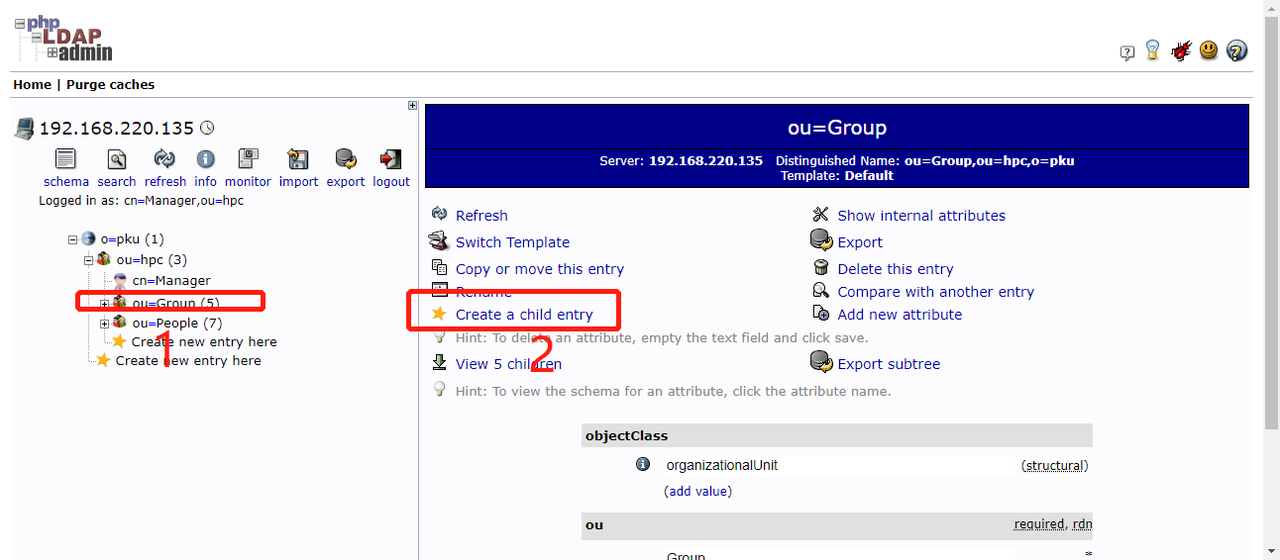Select cn=Manager in the tree
The height and width of the screenshot is (560, 1280).
click(x=171, y=281)
